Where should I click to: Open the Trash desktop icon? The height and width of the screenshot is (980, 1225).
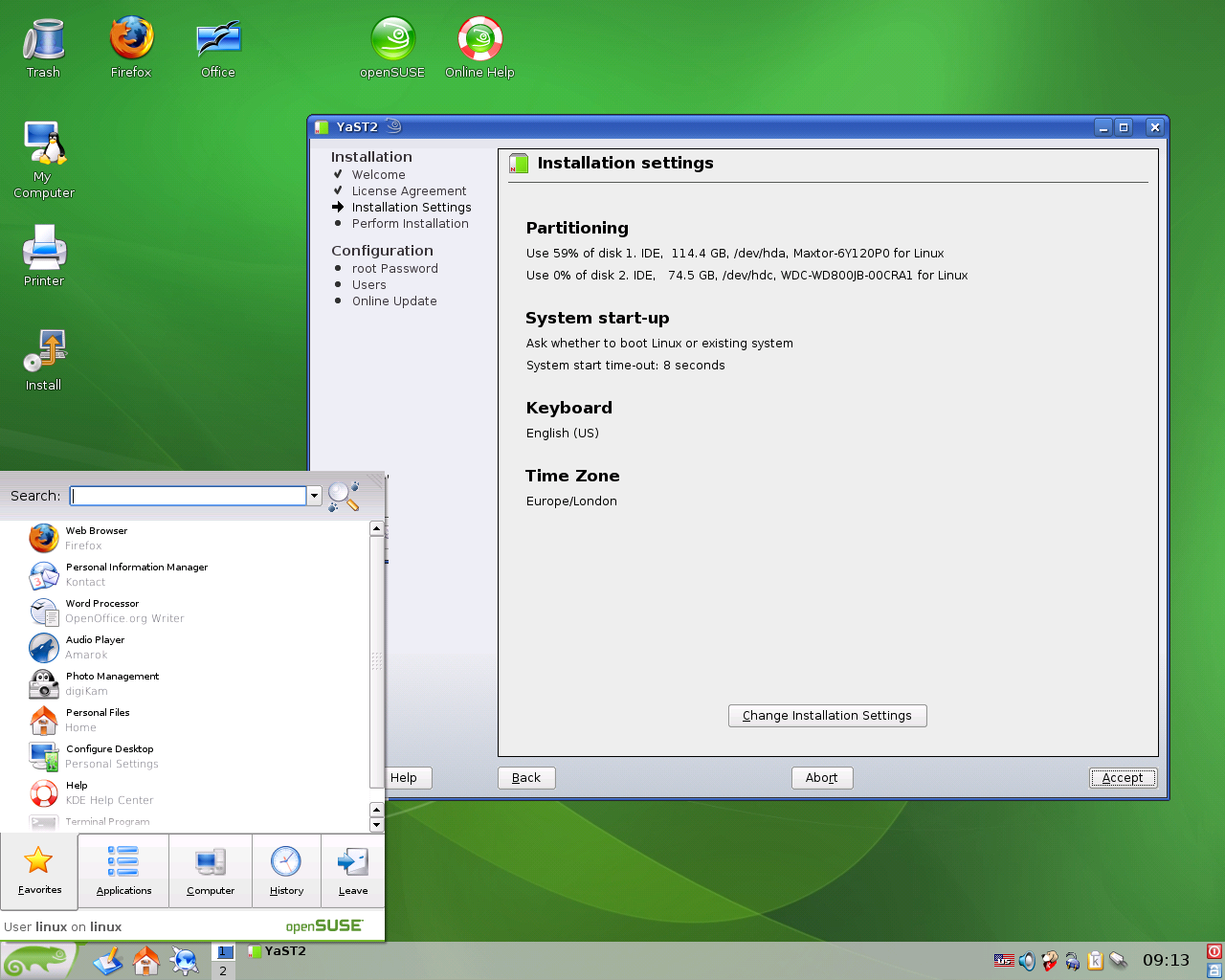[x=43, y=48]
